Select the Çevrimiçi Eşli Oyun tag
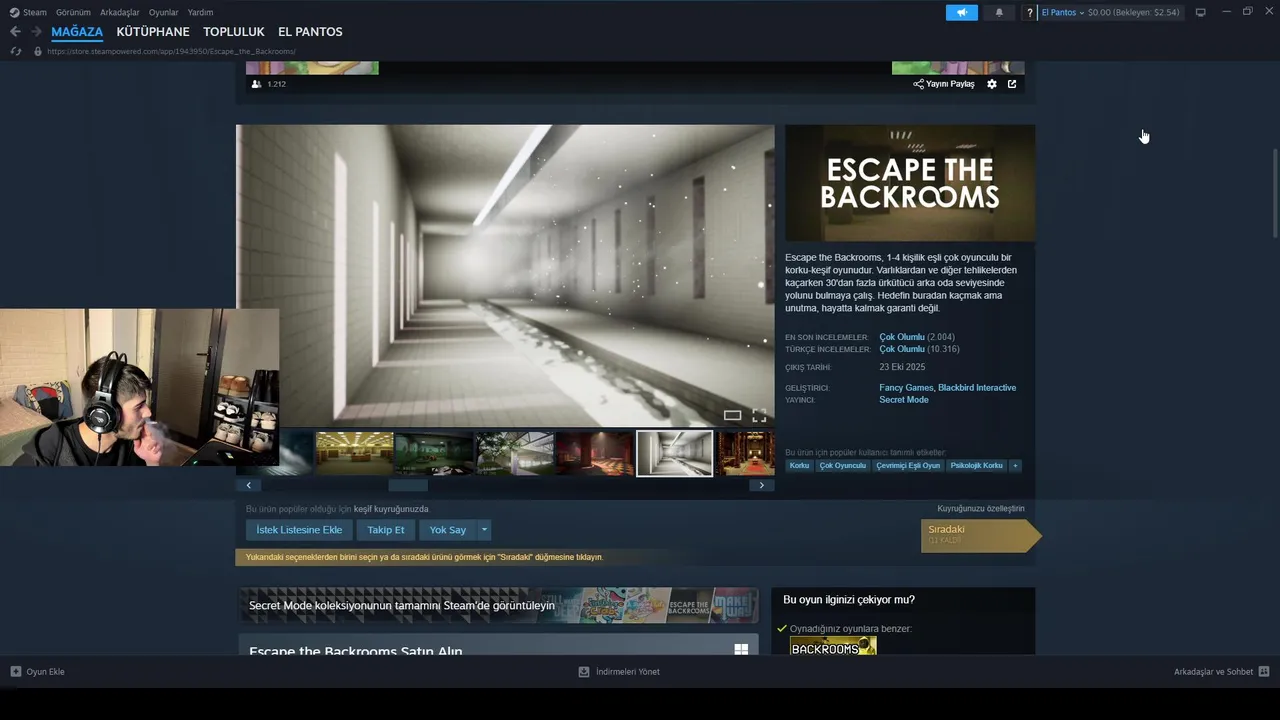Image resolution: width=1280 pixels, height=720 pixels. (908, 465)
